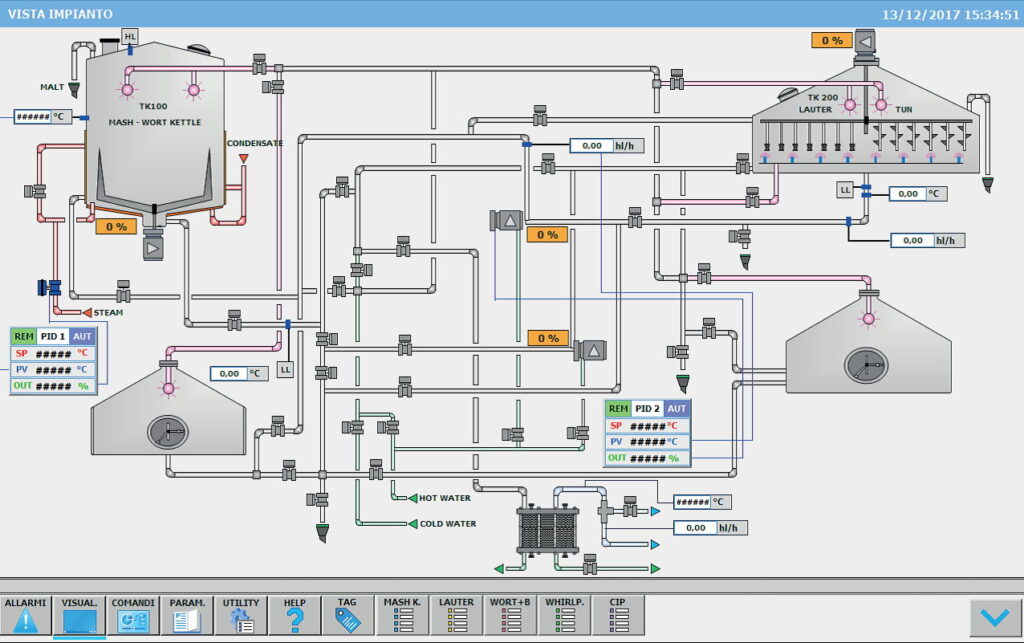Screen dimensions: 1024x643
Task: Click the LL indicator below lauter tun
Action: click(845, 190)
